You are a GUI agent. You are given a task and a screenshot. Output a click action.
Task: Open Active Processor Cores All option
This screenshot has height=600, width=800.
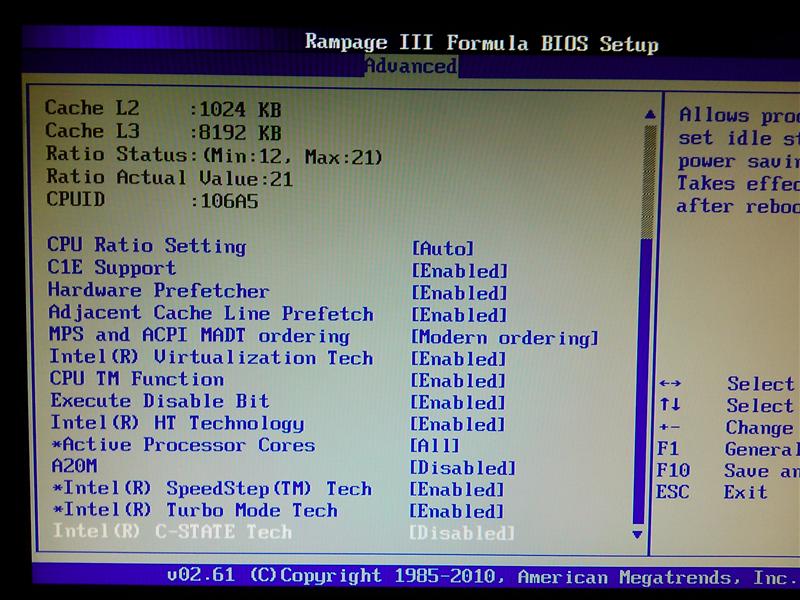[x=435, y=446]
